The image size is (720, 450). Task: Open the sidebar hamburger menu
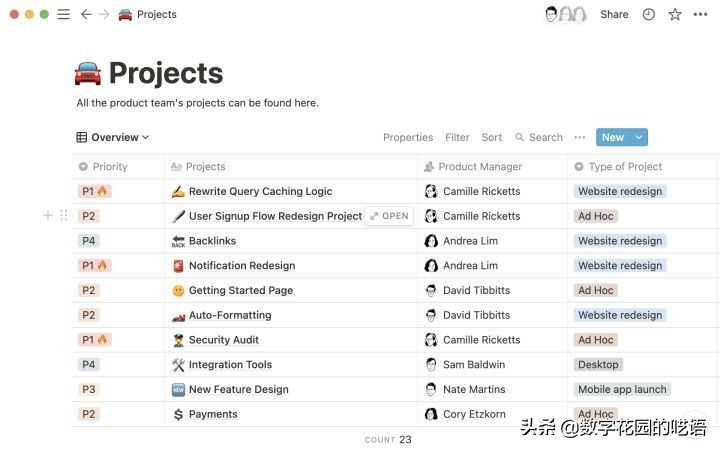(64, 14)
